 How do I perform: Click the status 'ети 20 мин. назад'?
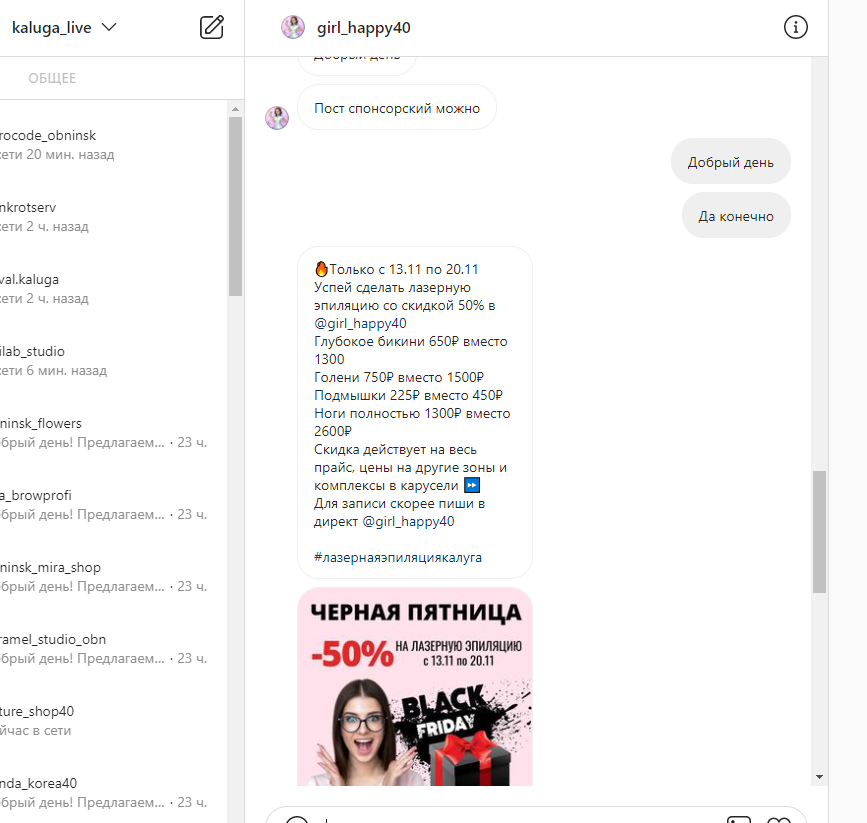tap(56, 154)
